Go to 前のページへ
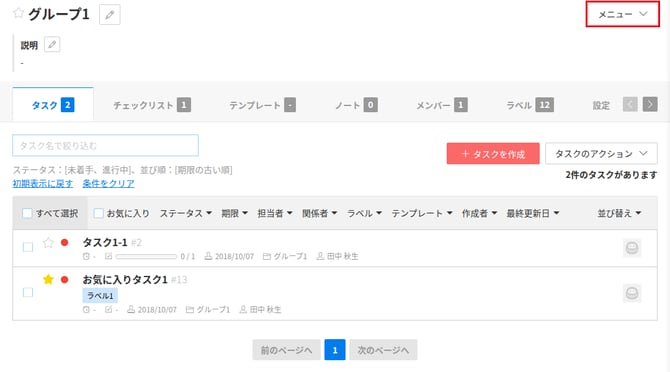This screenshot has width=670, height=372. click(x=286, y=350)
